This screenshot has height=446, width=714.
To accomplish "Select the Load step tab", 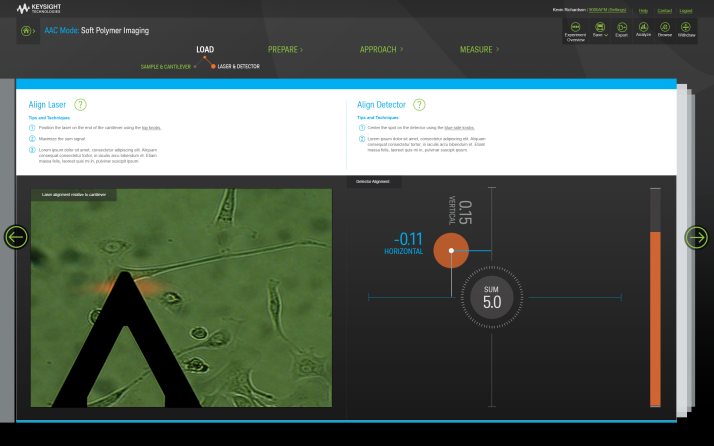I will [205, 49].
